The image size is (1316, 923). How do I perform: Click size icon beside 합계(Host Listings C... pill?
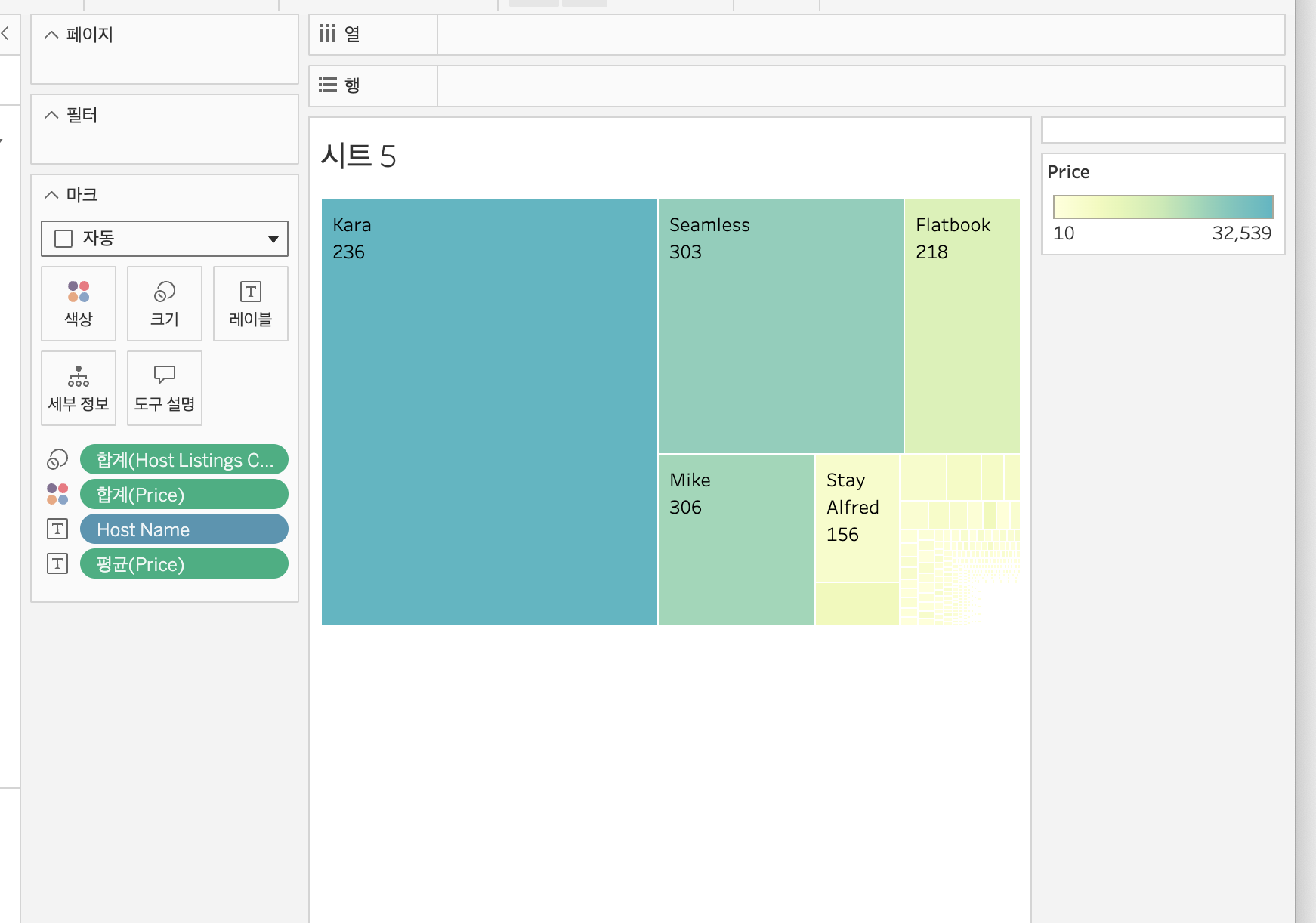[57, 459]
